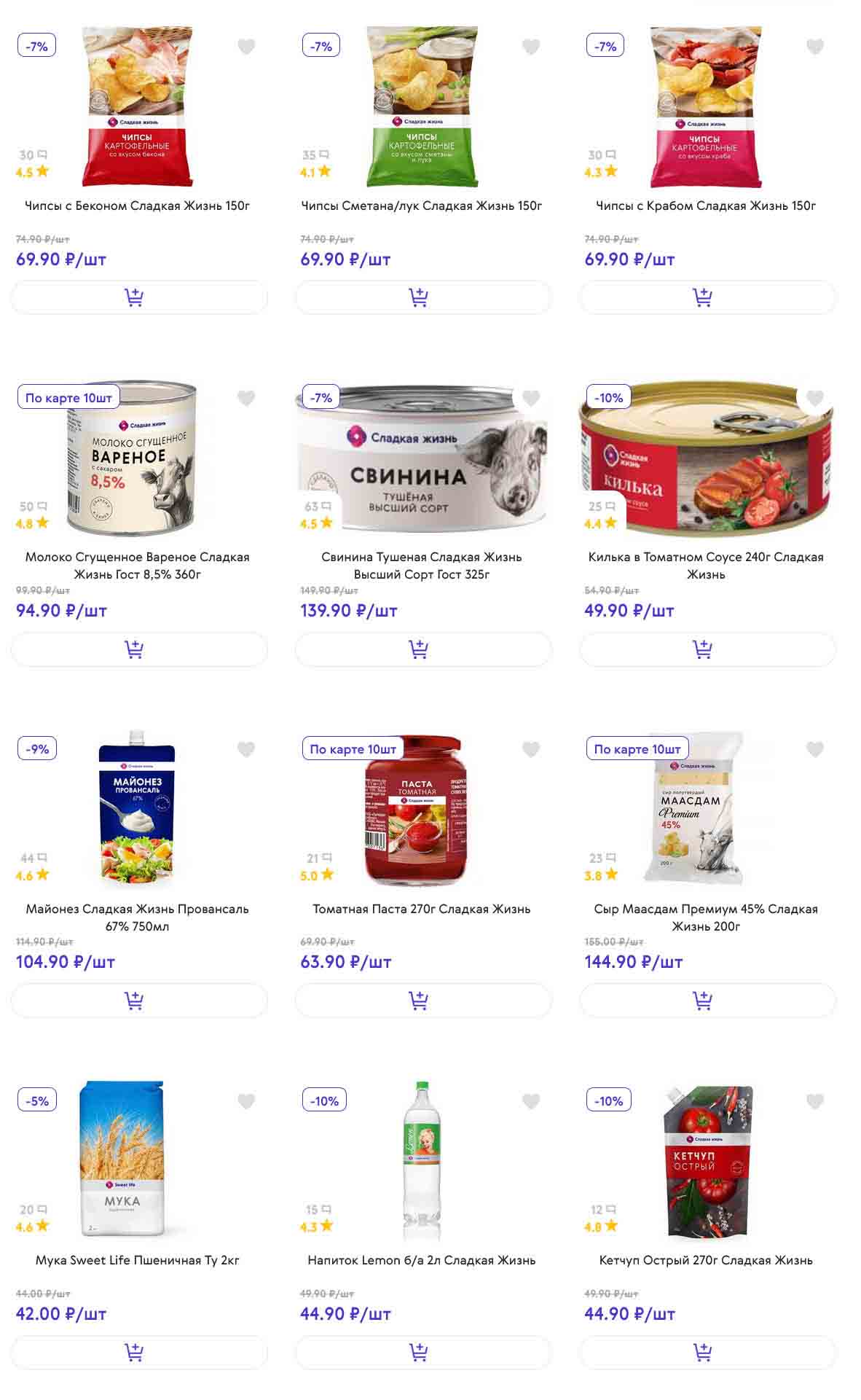The height and width of the screenshot is (1400, 861).
Task: Open Мука Sweet Life product title
Action: [138, 1260]
